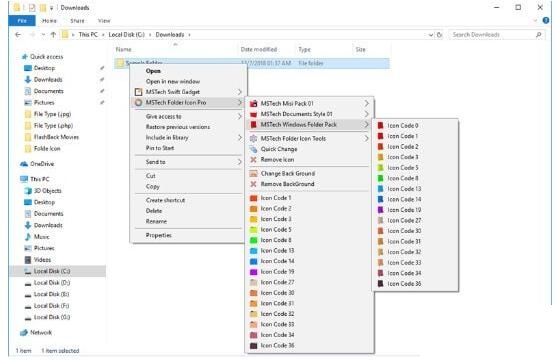
Task: Click the Downloads arrow icon under Quick access
Action: tap(28, 79)
